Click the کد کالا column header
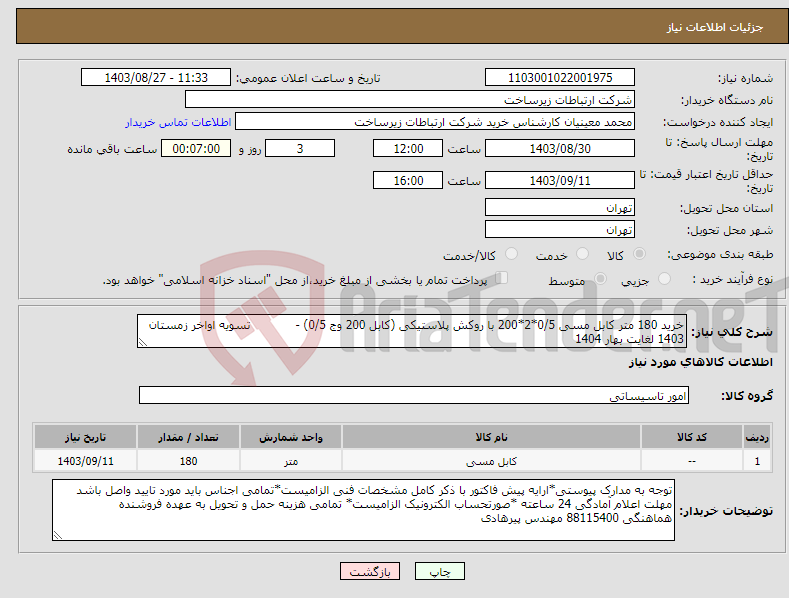The width and height of the screenshot is (789, 598). (692, 437)
